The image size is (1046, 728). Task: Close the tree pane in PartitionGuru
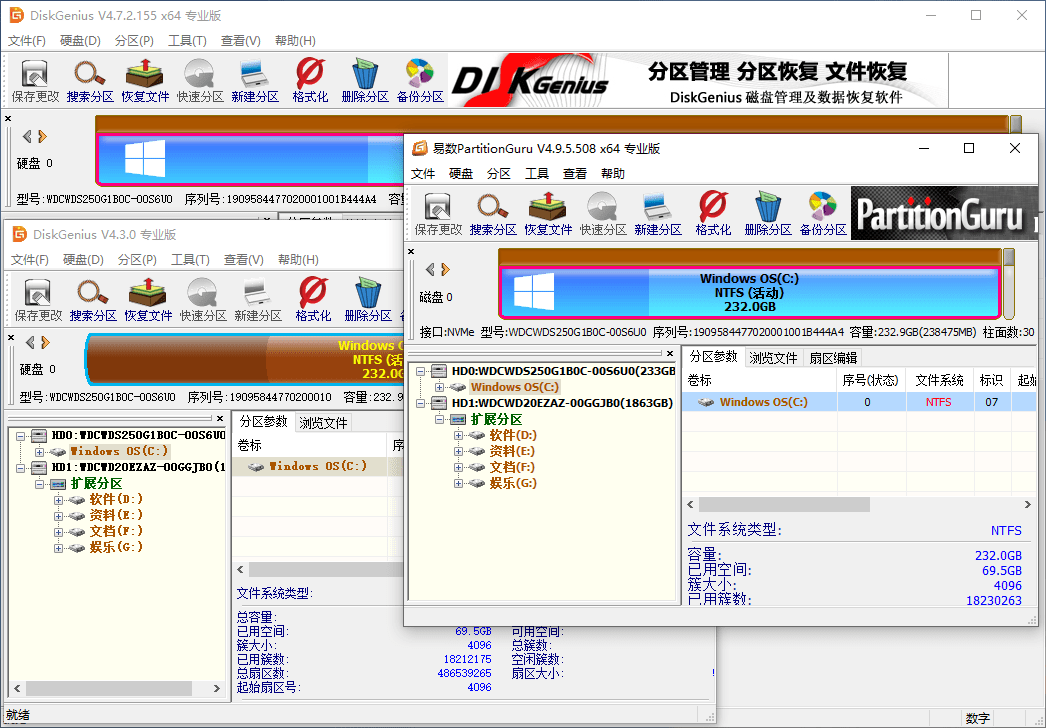pos(670,353)
